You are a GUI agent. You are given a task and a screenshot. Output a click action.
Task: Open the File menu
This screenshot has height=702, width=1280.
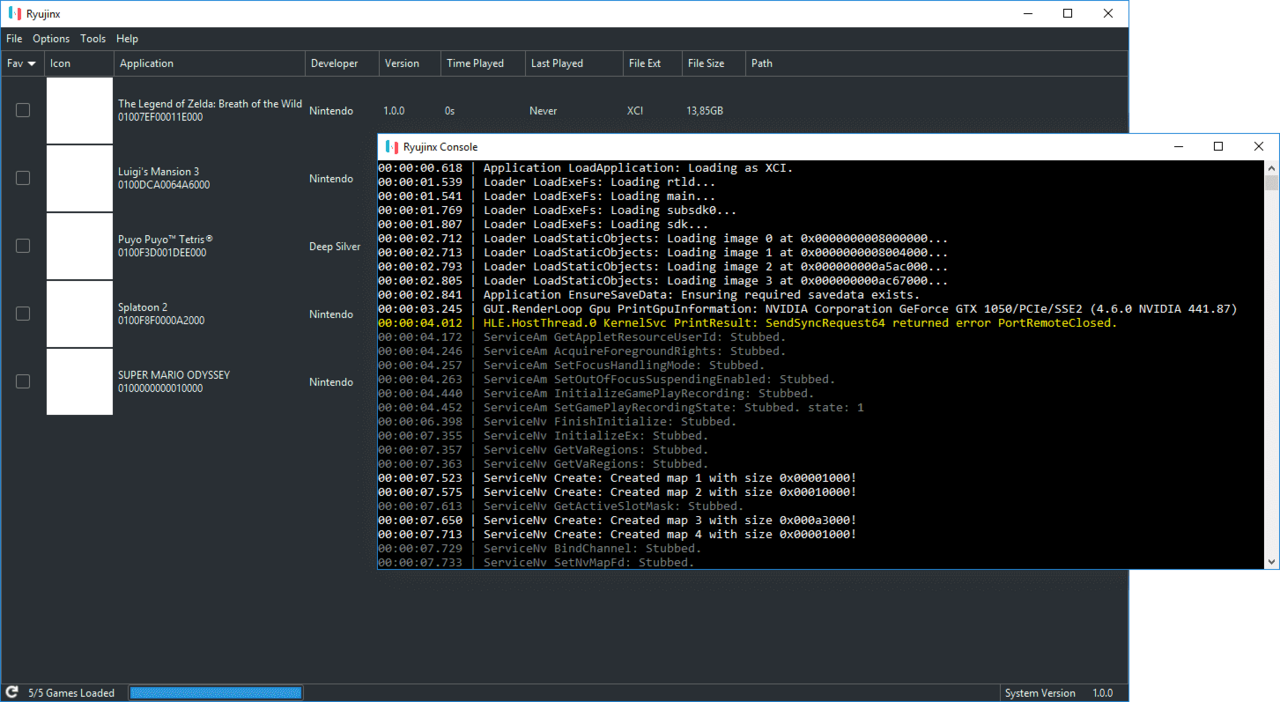pyautogui.click(x=14, y=39)
